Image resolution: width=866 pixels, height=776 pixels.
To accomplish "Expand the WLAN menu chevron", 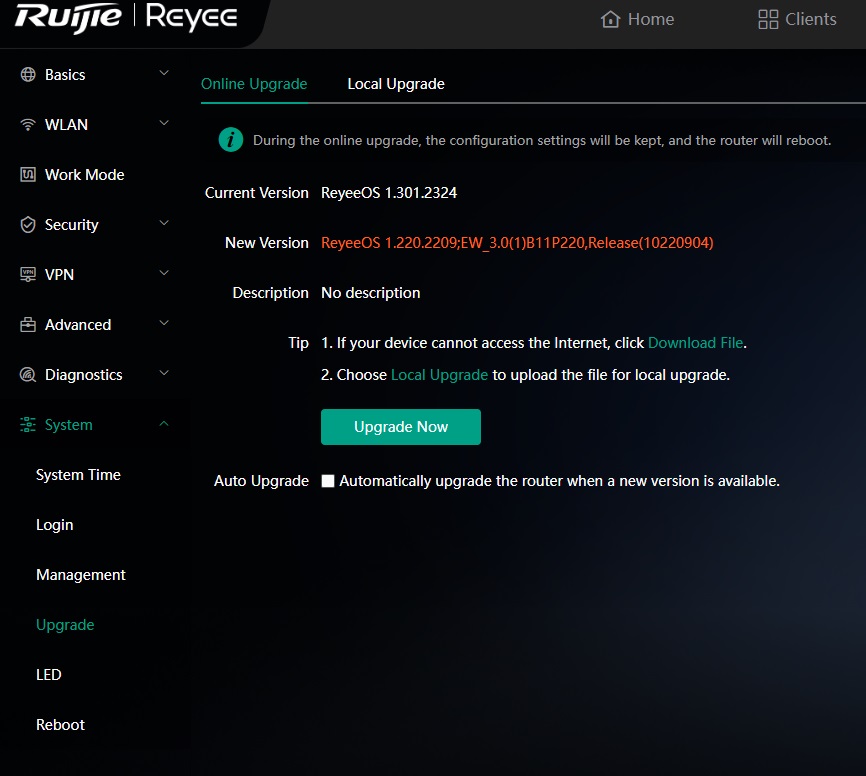I will tap(164, 123).
